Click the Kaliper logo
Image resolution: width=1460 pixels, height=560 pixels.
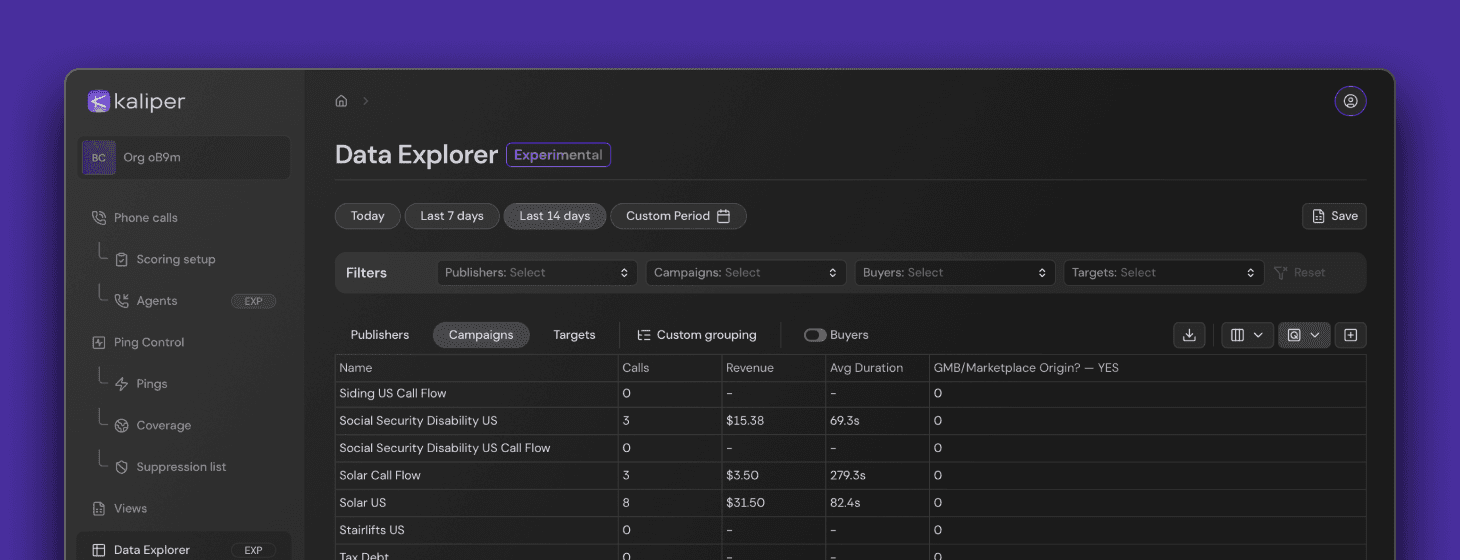(x=136, y=101)
